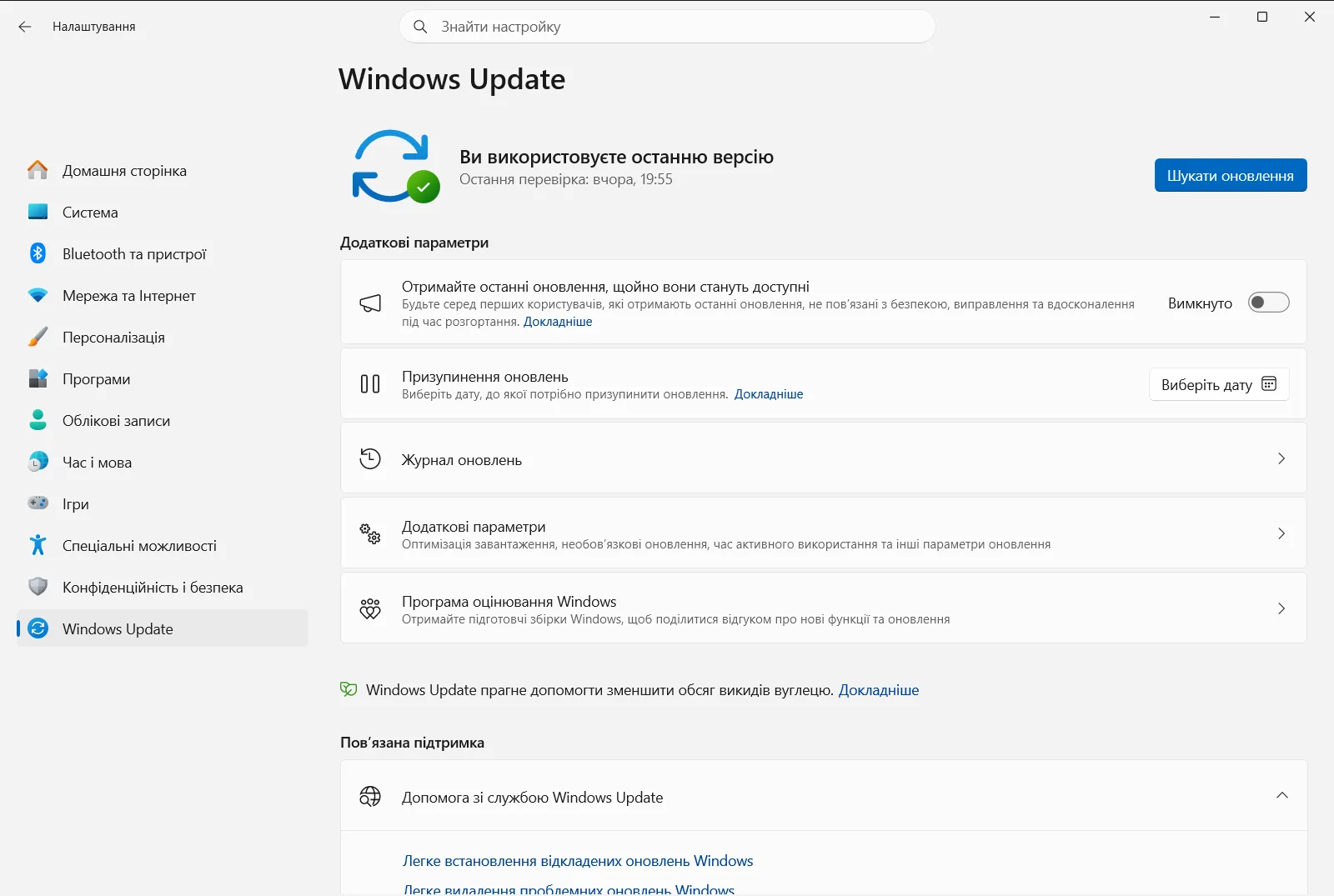1334x896 pixels.
Task: Click the globe help icon in support section
Action: (x=370, y=796)
